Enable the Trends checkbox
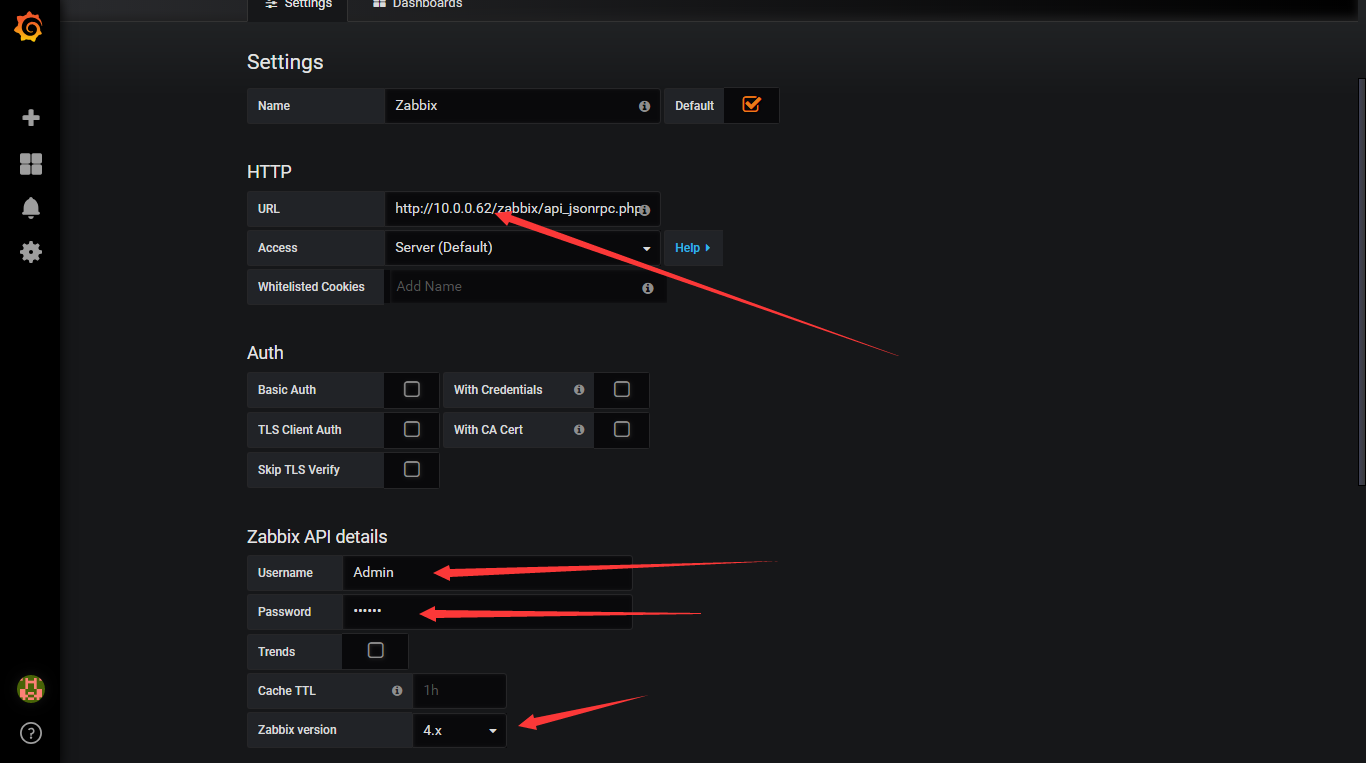This screenshot has height=763, width=1366. [376, 650]
